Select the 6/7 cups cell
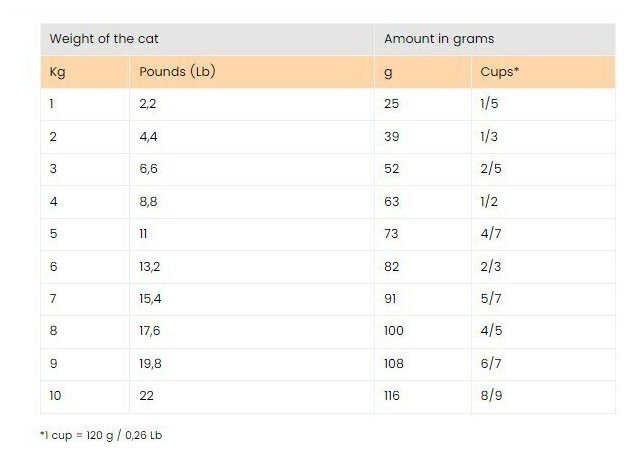The image size is (632, 453). (x=490, y=364)
